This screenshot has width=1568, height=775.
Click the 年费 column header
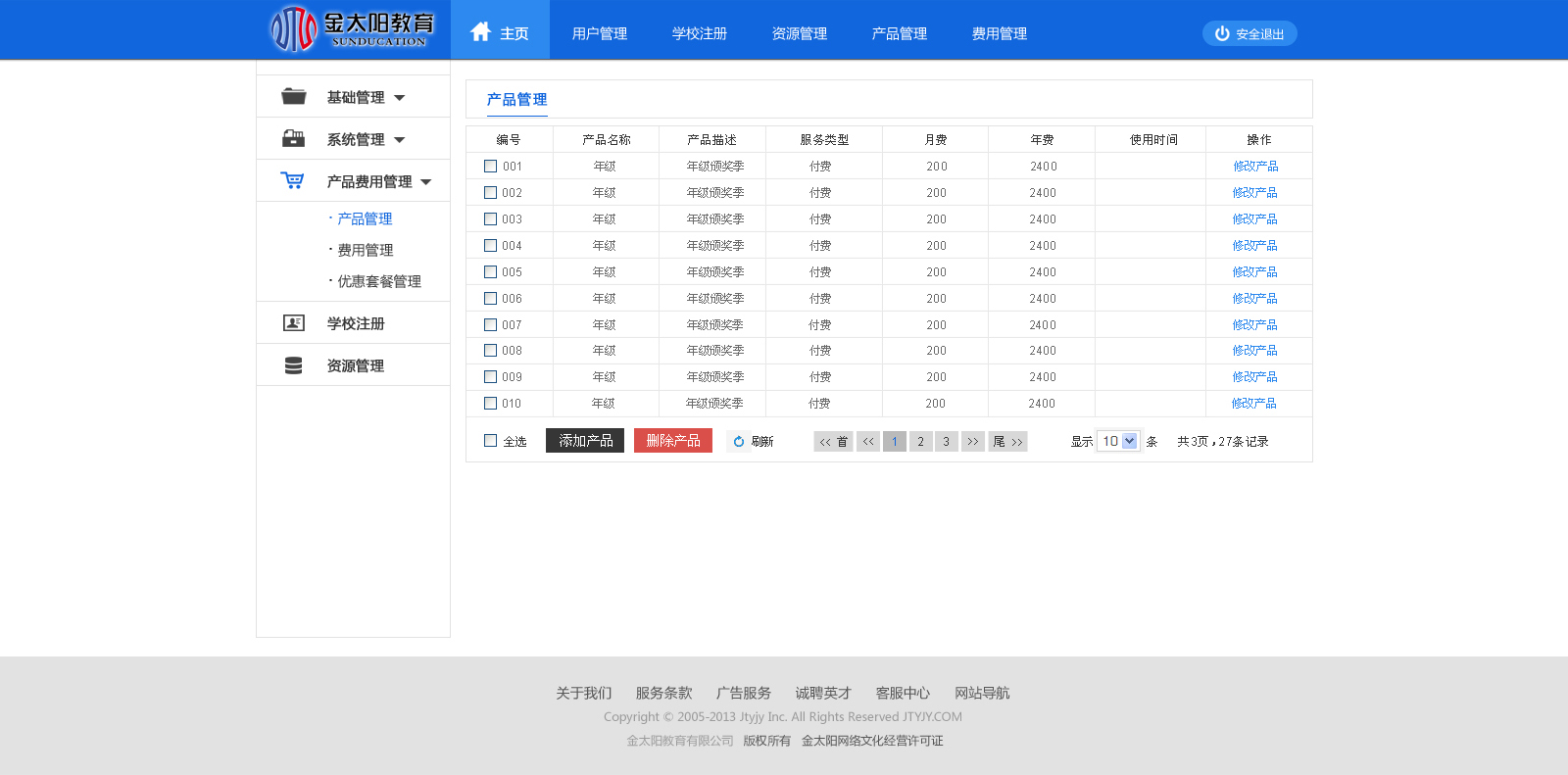click(1042, 140)
